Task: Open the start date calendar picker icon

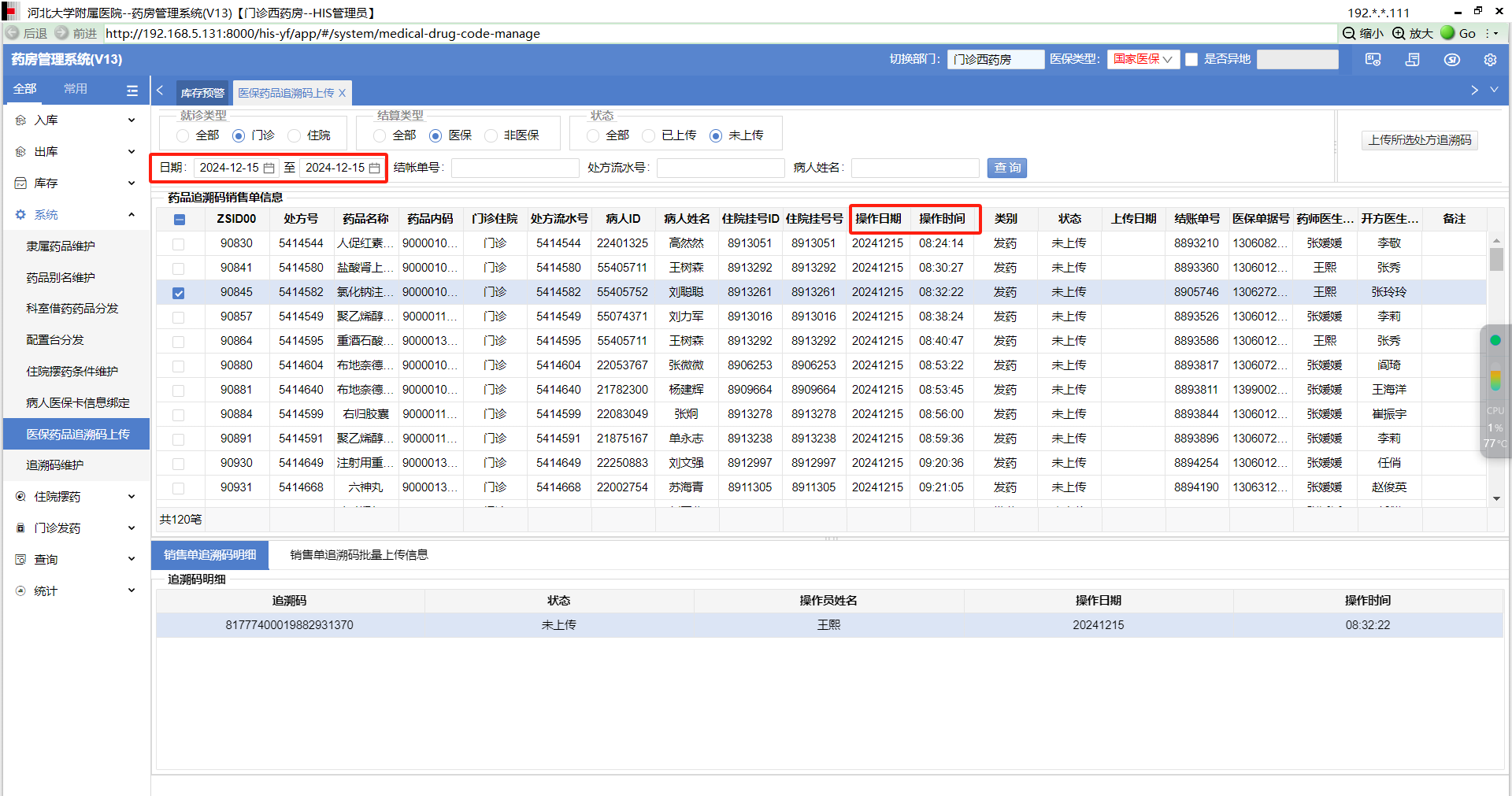Action: pos(269,168)
